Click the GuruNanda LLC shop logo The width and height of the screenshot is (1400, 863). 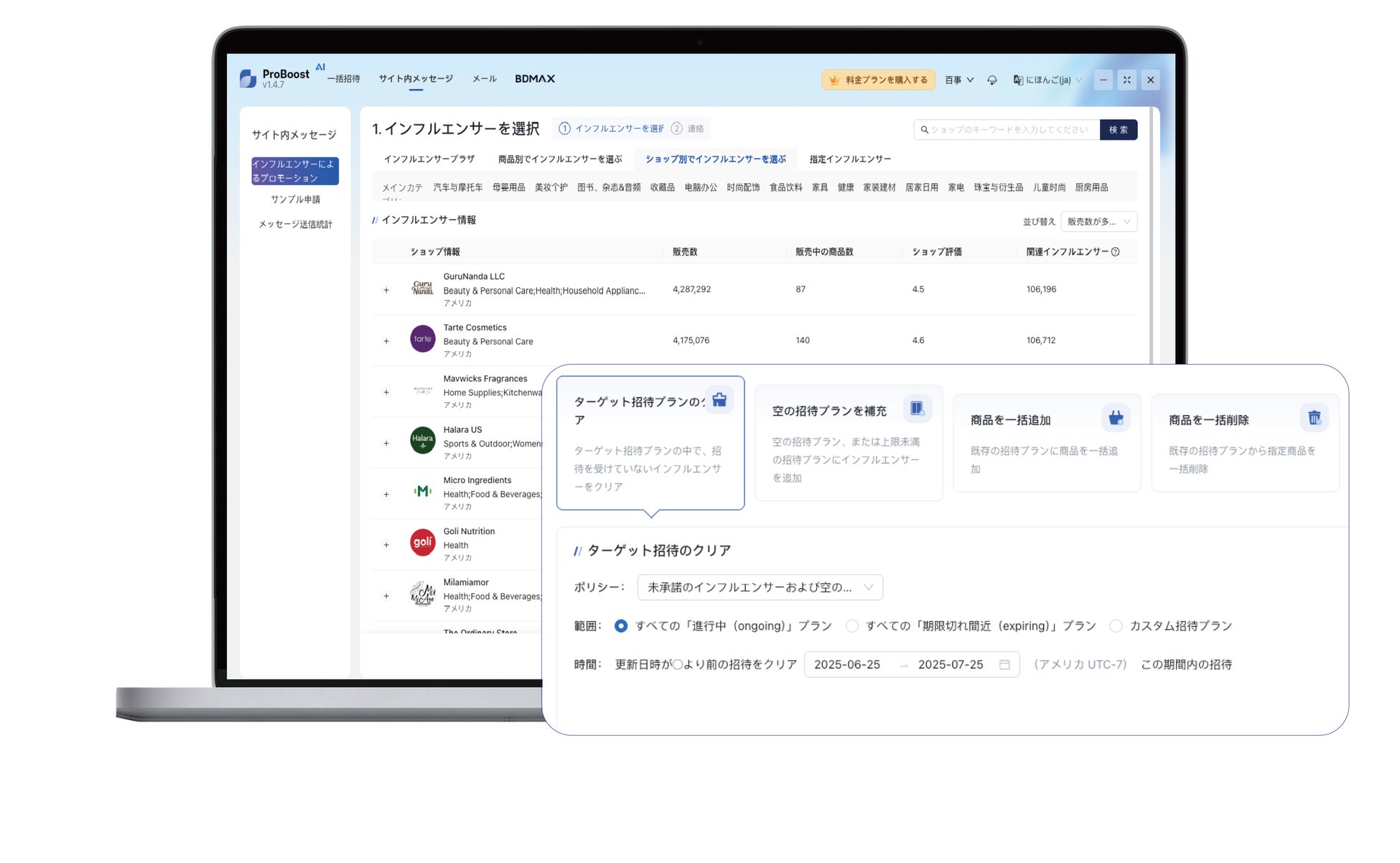[x=422, y=289]
